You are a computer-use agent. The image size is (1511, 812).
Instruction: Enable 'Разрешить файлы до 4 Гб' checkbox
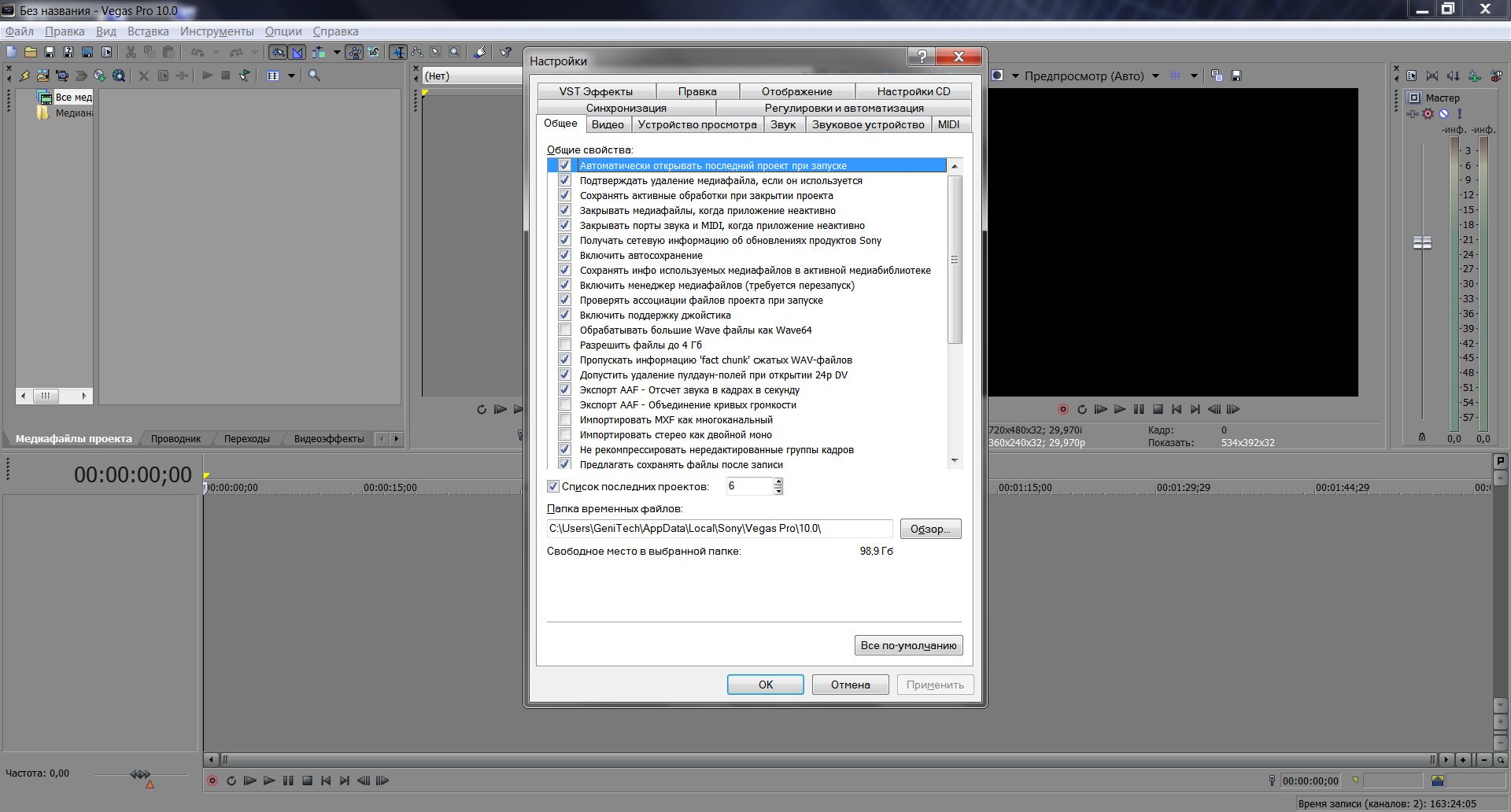click(x=564, y=345)
